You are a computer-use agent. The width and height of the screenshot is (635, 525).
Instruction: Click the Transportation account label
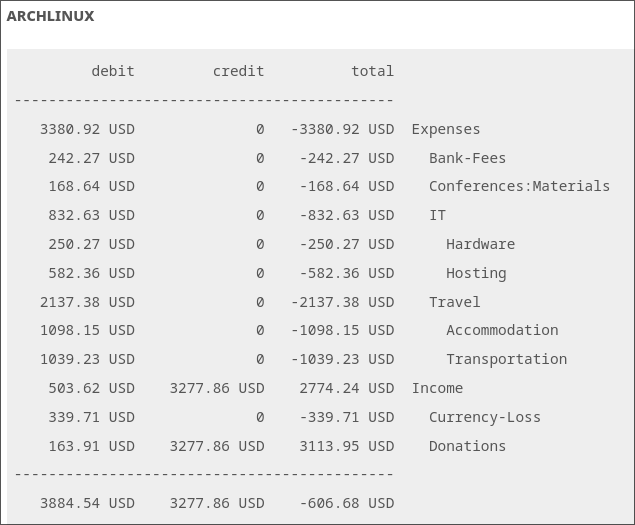tap(506, 359)
